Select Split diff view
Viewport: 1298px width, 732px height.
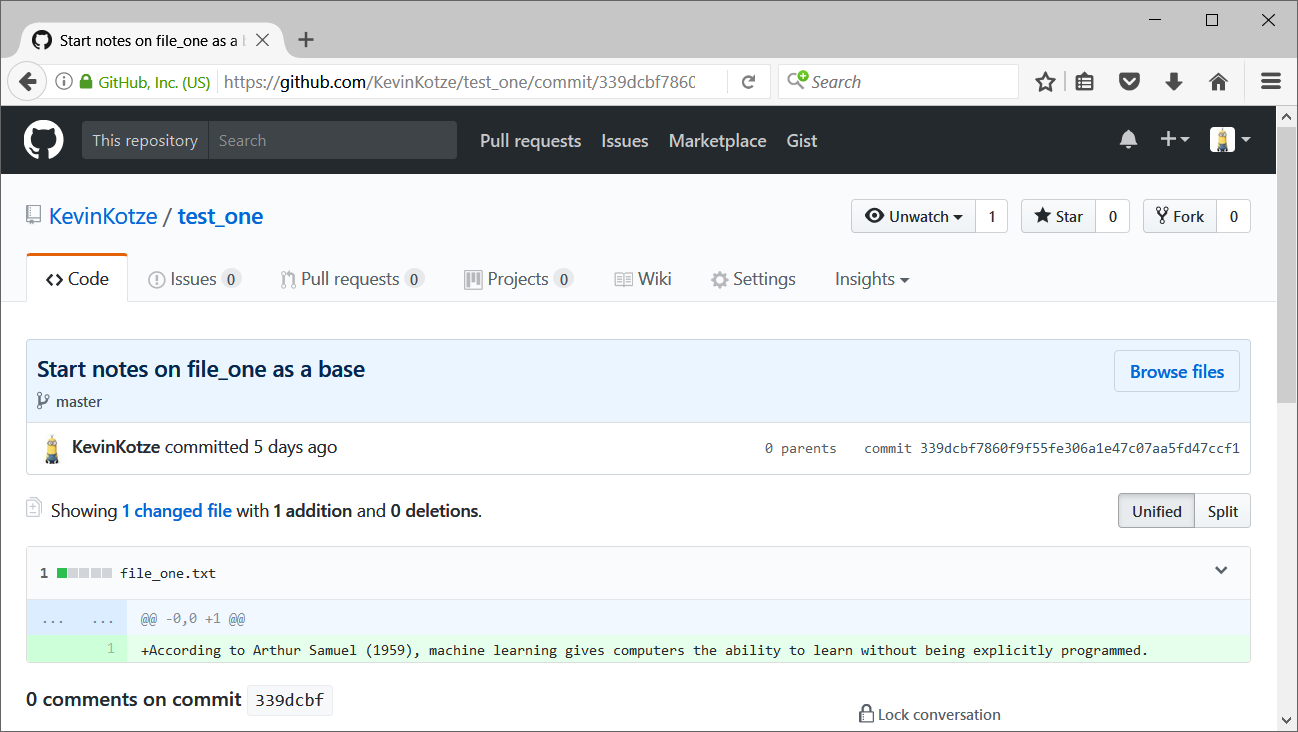coord(1222,511)
